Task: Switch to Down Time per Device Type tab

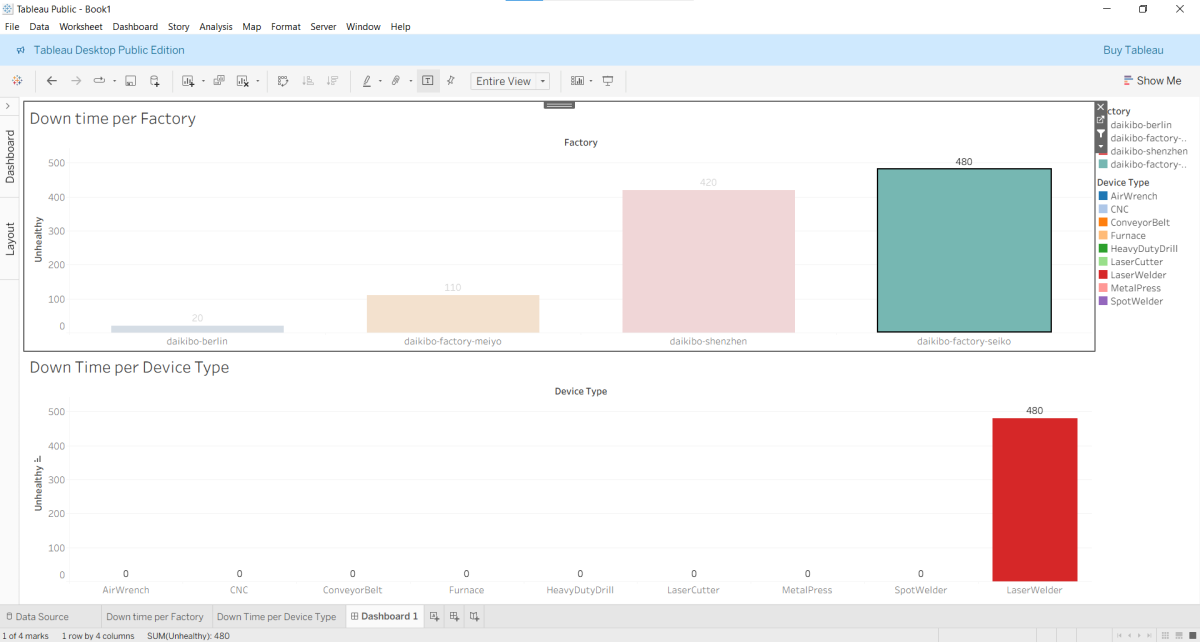Action: (x=276, y=617)
